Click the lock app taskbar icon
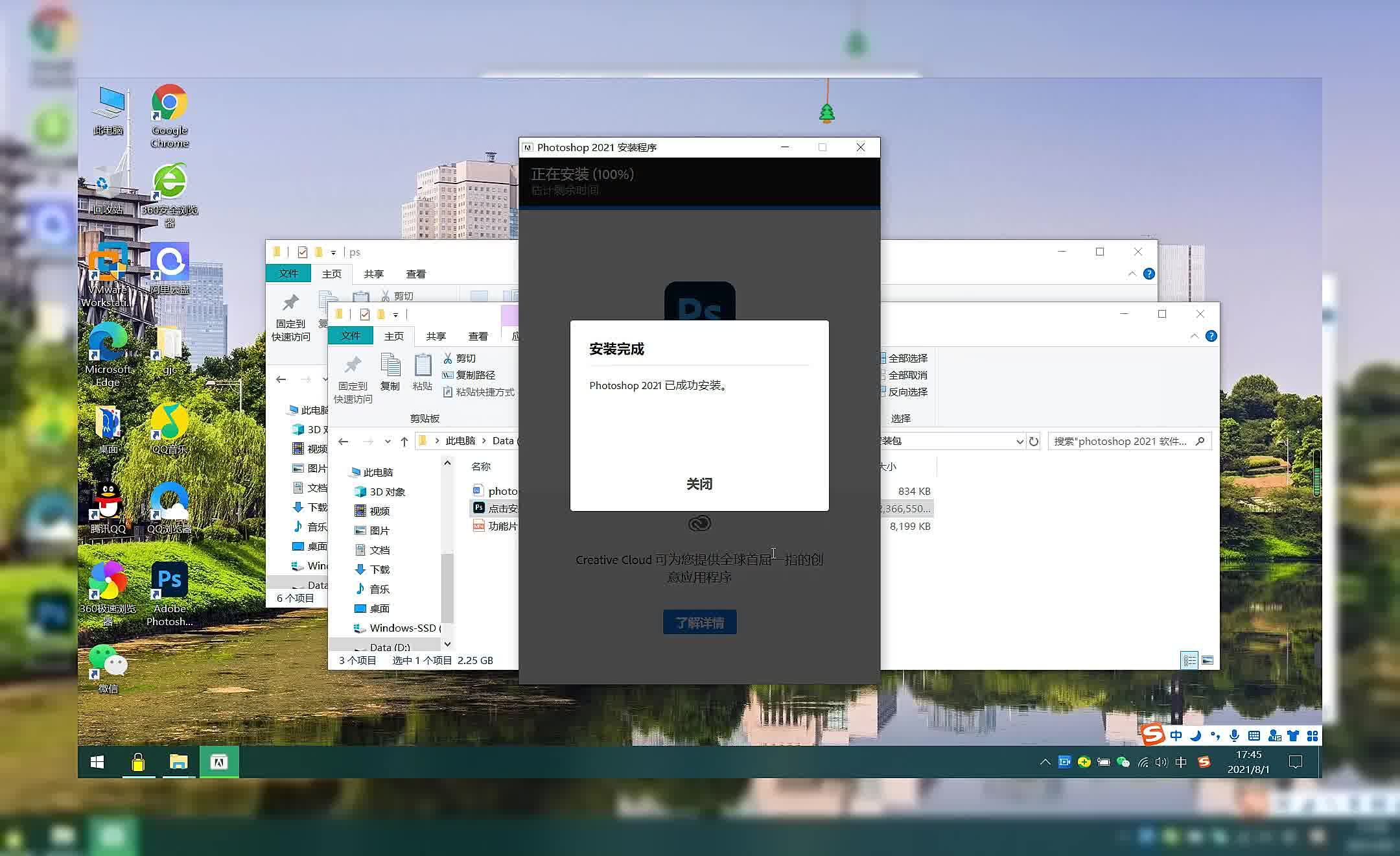This screenshot has height=856, width=1400. tap(138, 762)
